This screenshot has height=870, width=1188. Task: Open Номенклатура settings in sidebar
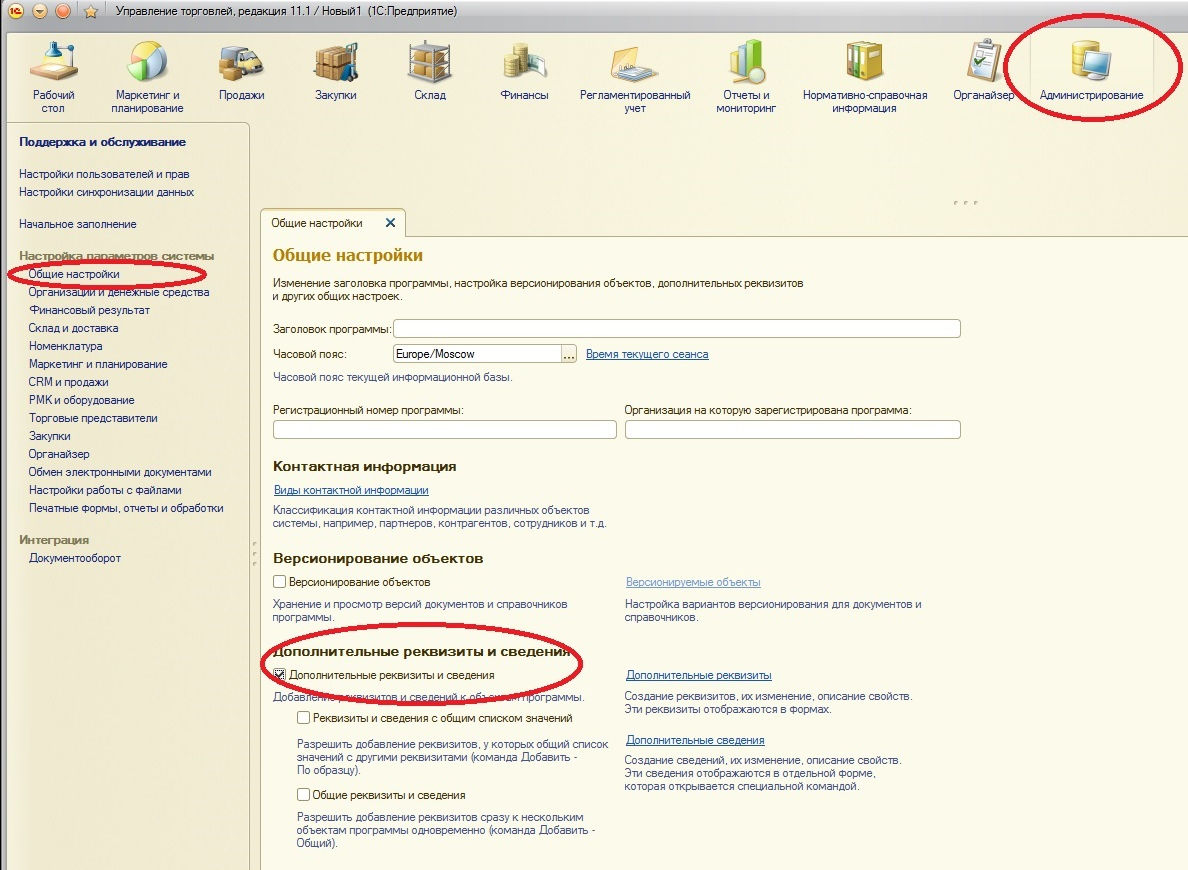click(x=65, y=346)
